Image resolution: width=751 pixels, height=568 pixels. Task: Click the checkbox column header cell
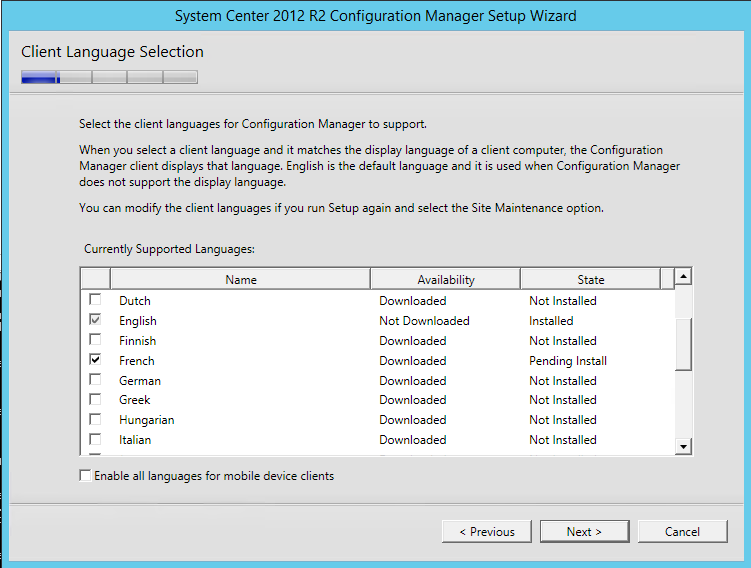pyautogui.click(x=96, y=279)
